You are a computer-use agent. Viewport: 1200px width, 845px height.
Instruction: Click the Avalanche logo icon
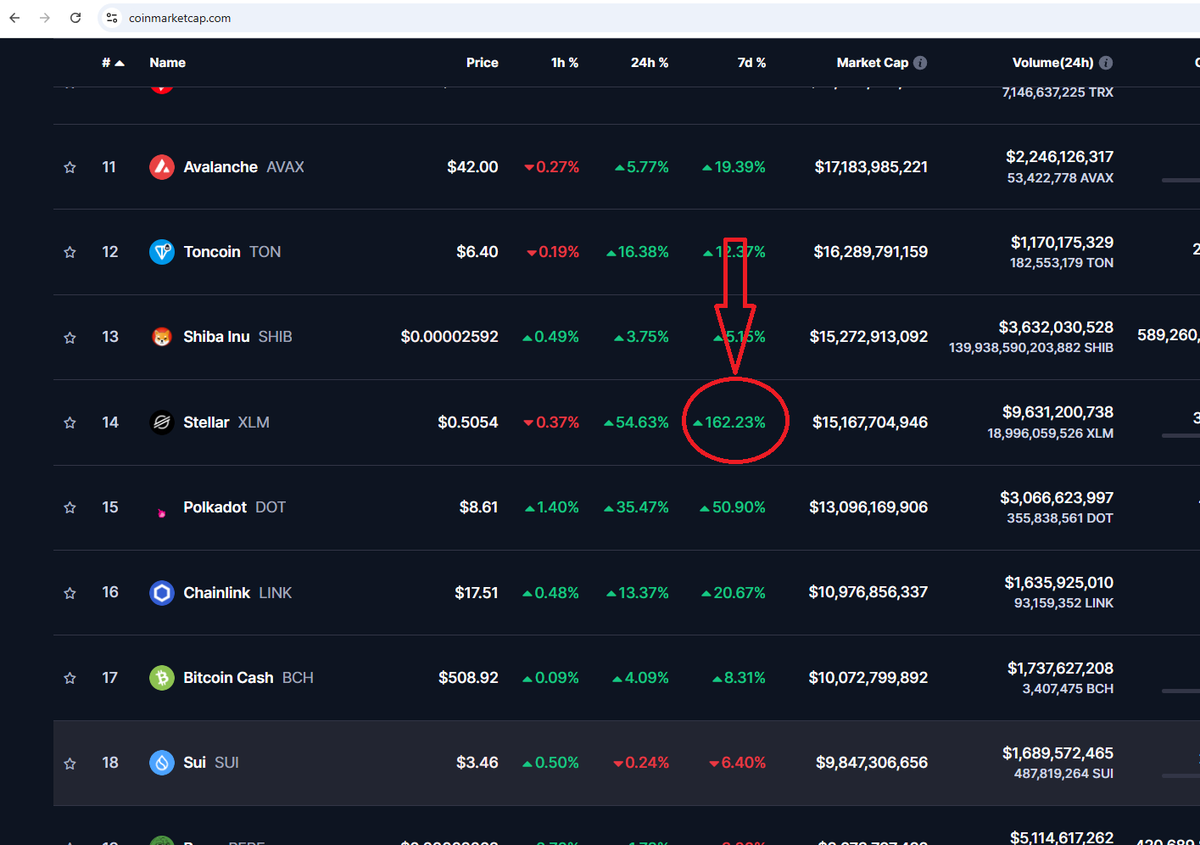(162, 167)
